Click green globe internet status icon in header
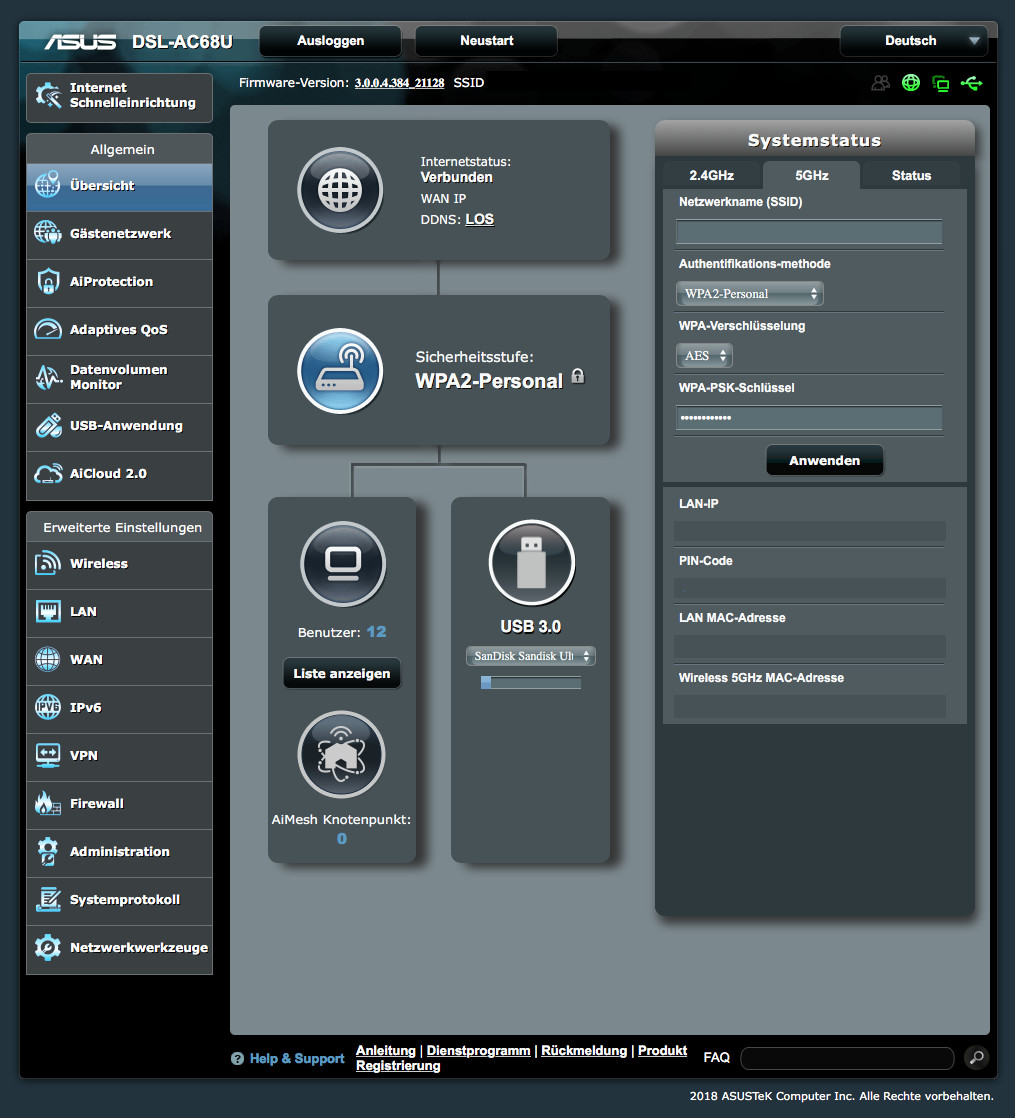 910,83
